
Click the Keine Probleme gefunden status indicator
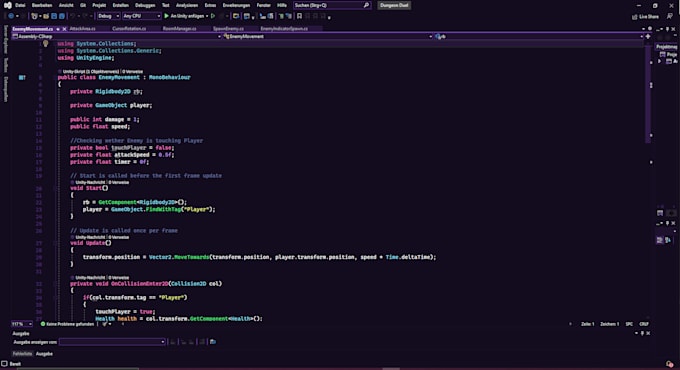coord(67,324)
